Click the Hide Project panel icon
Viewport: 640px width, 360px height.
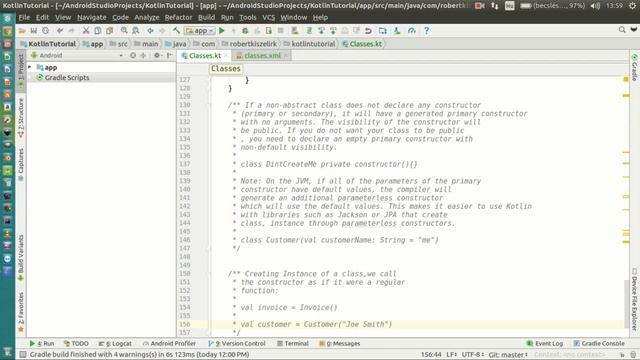pyautogui.click(x=170, y=56)
